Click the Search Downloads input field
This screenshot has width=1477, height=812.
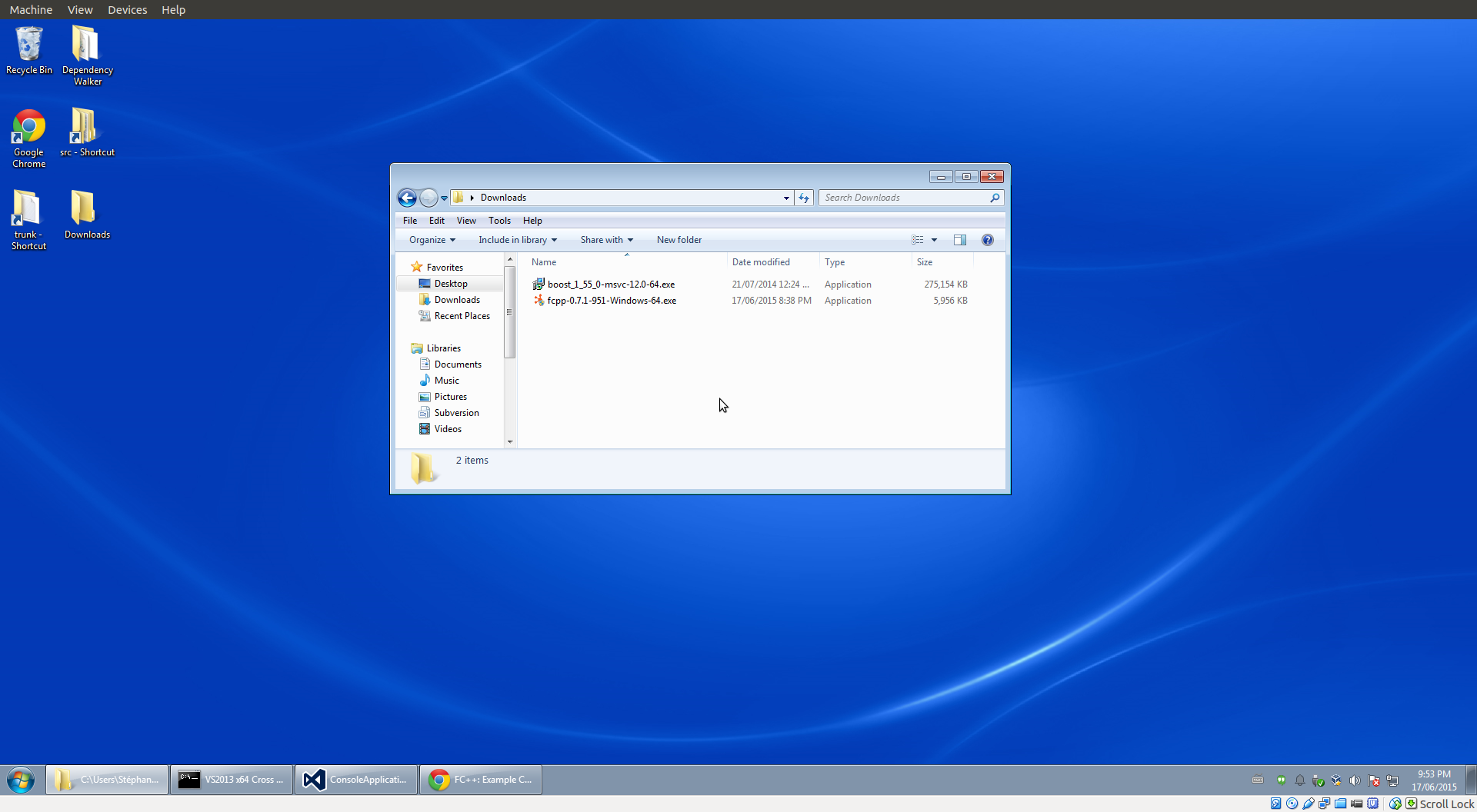pos(904,198)
